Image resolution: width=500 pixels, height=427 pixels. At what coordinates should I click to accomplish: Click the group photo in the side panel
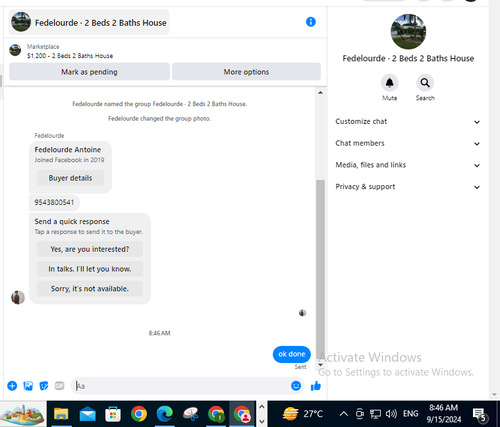(408, 32)
